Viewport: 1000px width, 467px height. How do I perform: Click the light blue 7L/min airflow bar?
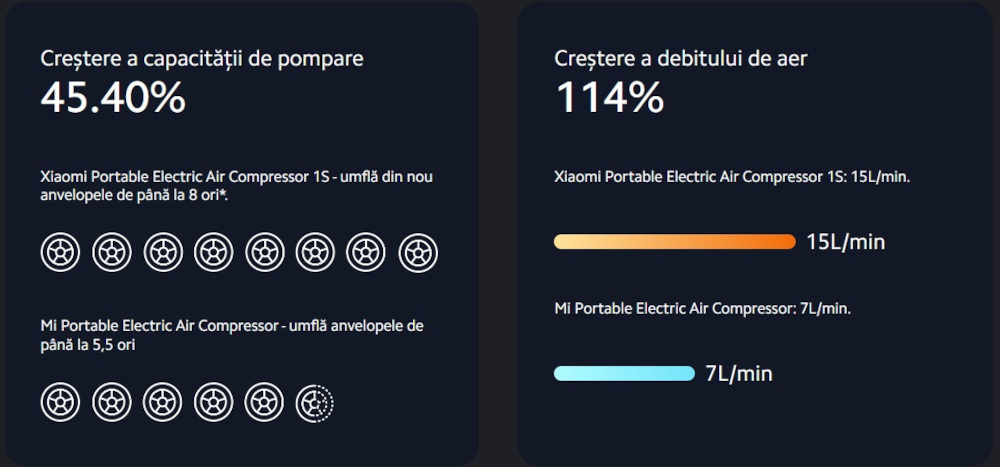tap(624, 373)
